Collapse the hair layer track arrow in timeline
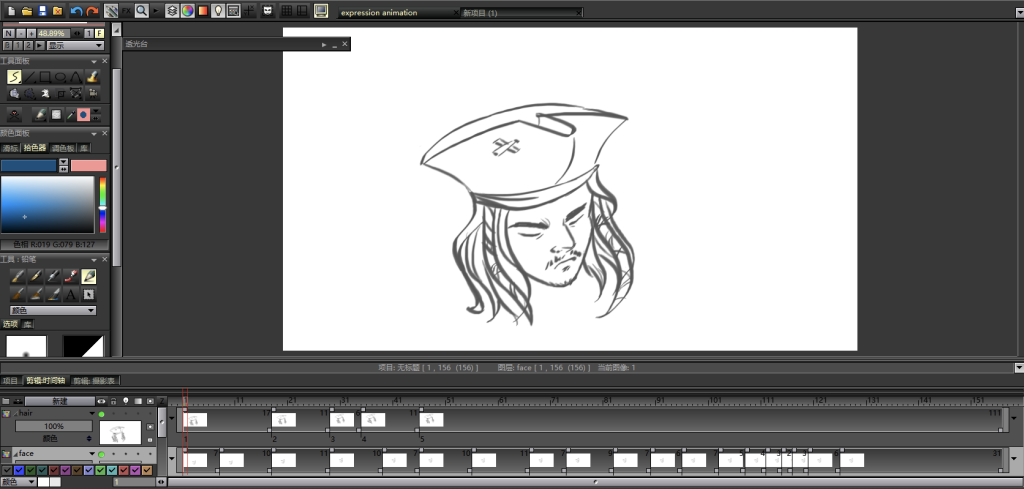This screenshot has height=489, width=1024. (x=172, y=418)
